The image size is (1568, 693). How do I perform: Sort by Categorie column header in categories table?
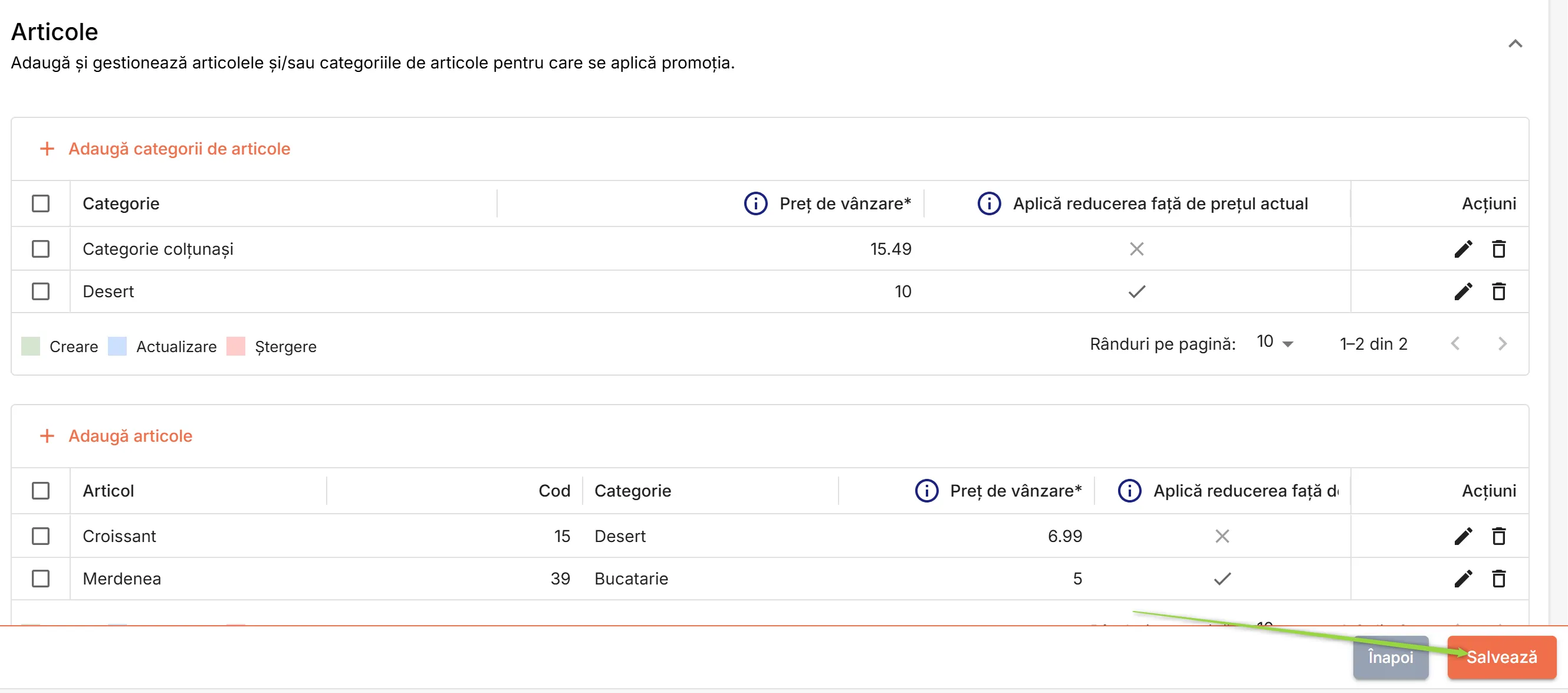(x=121, y=203)
